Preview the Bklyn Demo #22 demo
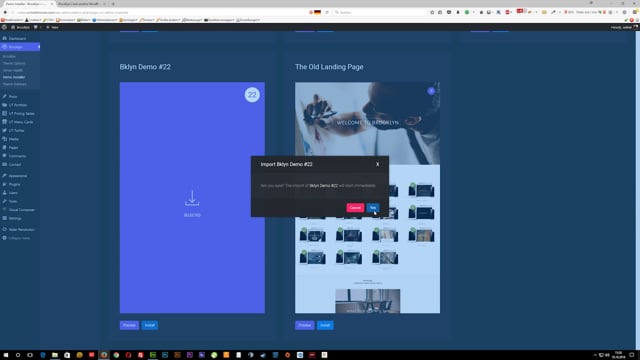The height and width of the screenshot is (360, 640). [x=129, y=325]
